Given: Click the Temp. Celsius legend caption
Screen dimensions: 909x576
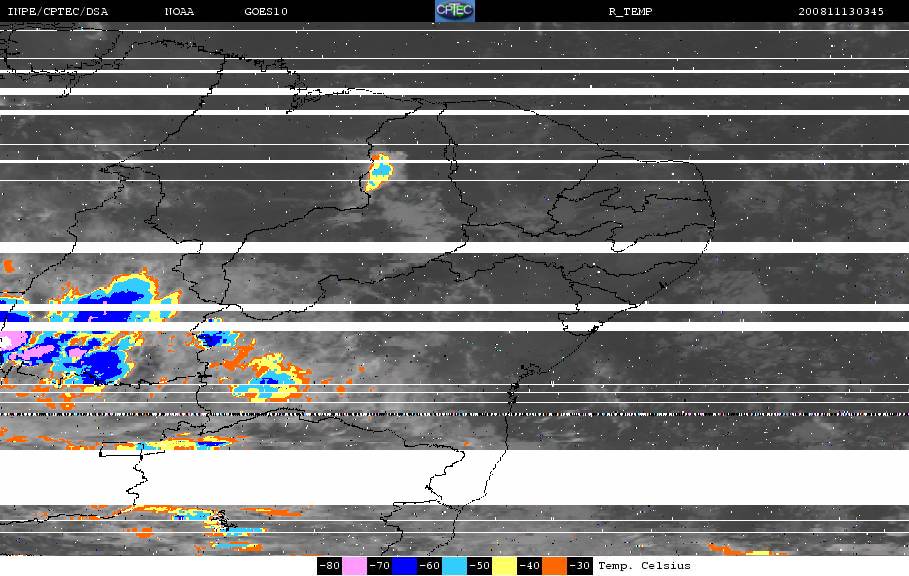Looking at the screenshot, I should tap(644, 566).
